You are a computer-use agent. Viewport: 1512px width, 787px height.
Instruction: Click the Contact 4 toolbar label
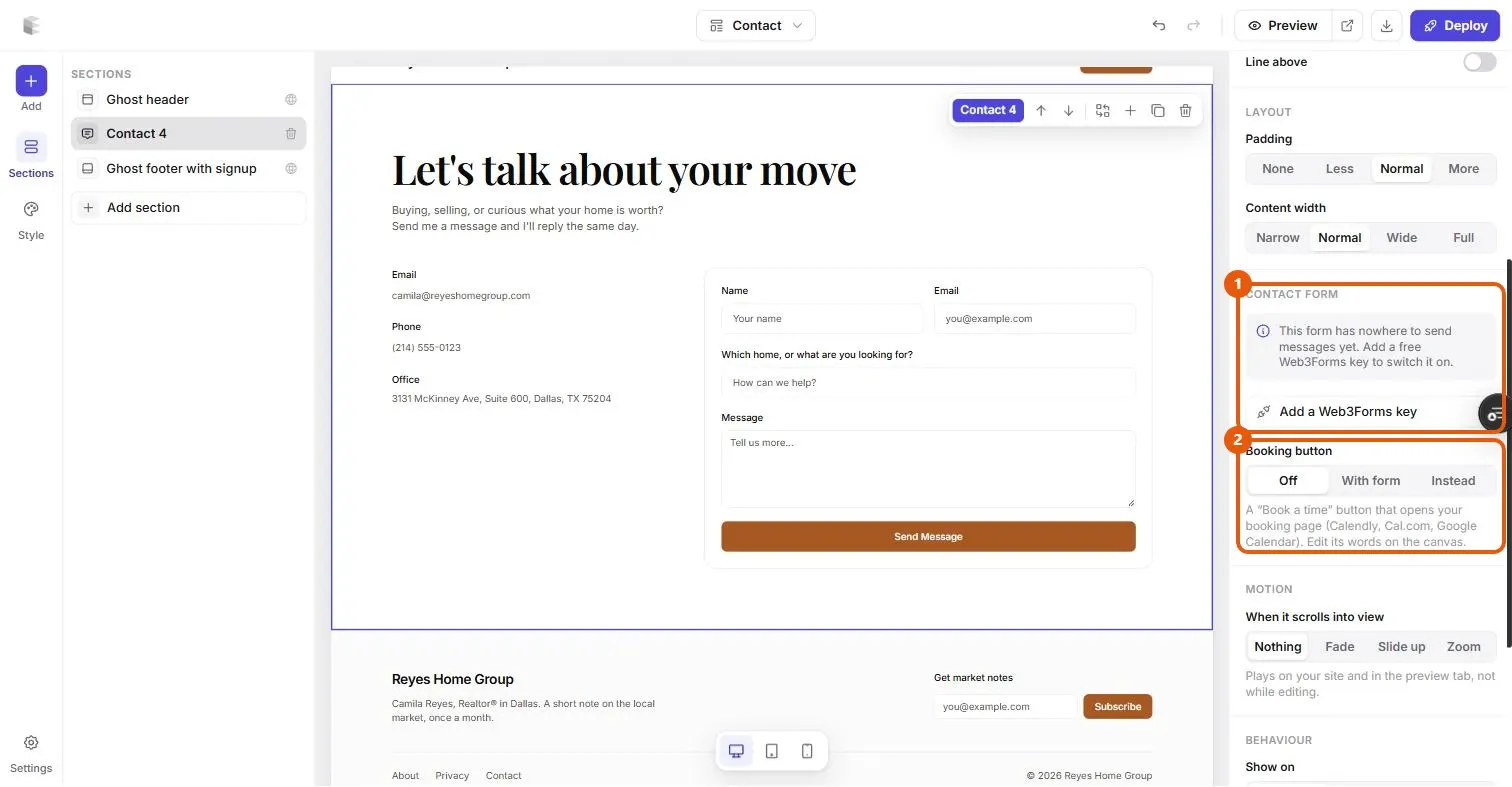point(988,110)
